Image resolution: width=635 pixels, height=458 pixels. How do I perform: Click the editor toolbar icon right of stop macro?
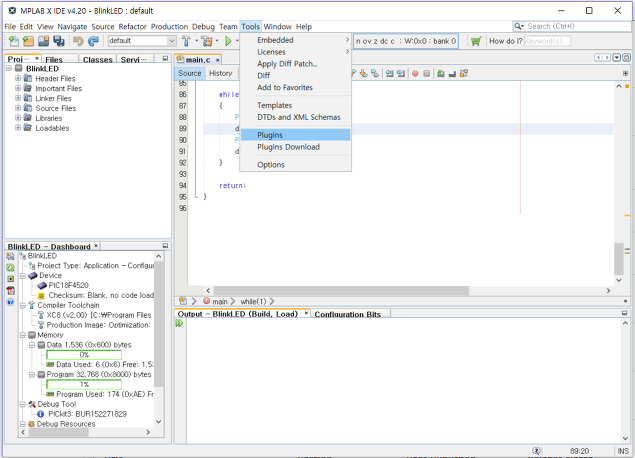(441, 74)
